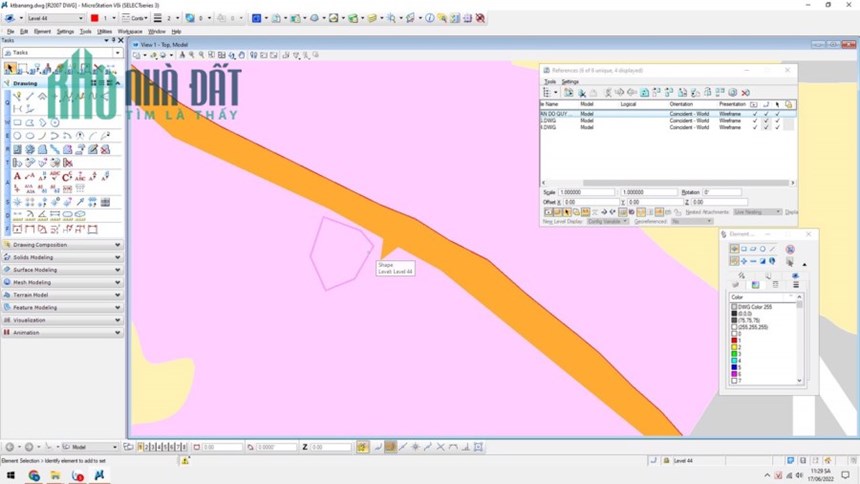
Task: Expand the Terrain Model task group
Action: 62,295
